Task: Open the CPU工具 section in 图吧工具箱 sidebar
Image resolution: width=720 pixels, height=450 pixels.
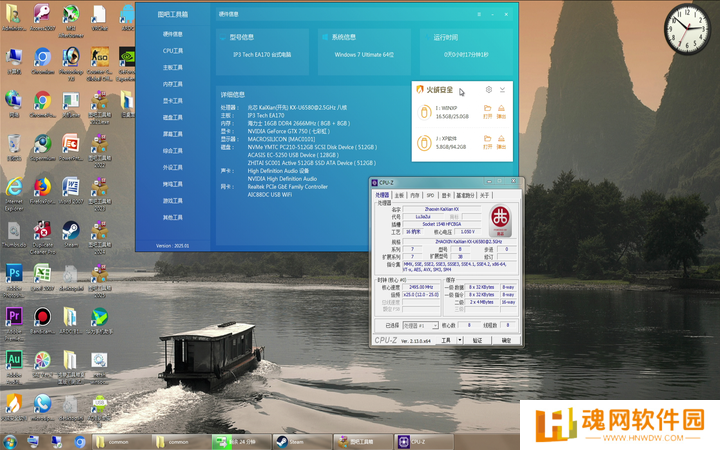Action: (173, 51)
